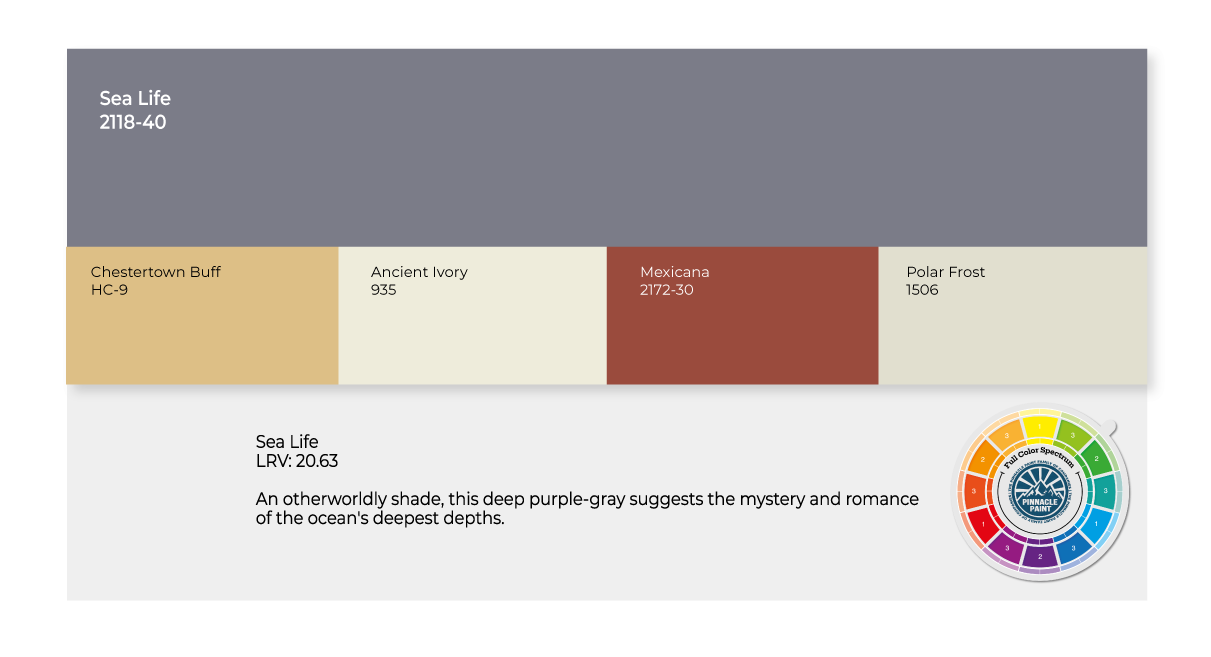The height and width of the screenshot is (657, 1211).
Task: Click the Full Color Spectrum text on wheel
Action: pos(1040,458)
